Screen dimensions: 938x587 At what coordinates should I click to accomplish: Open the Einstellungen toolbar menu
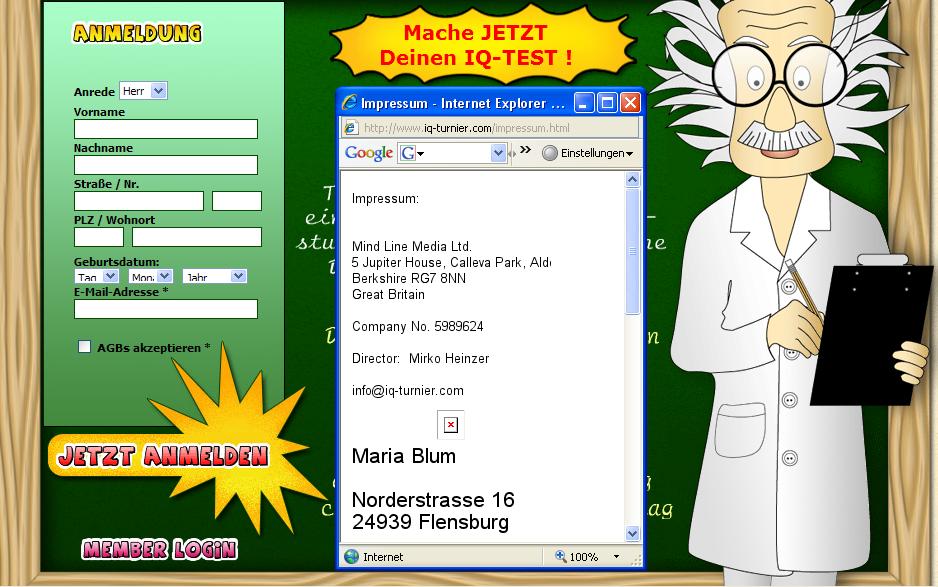point(588,153)
